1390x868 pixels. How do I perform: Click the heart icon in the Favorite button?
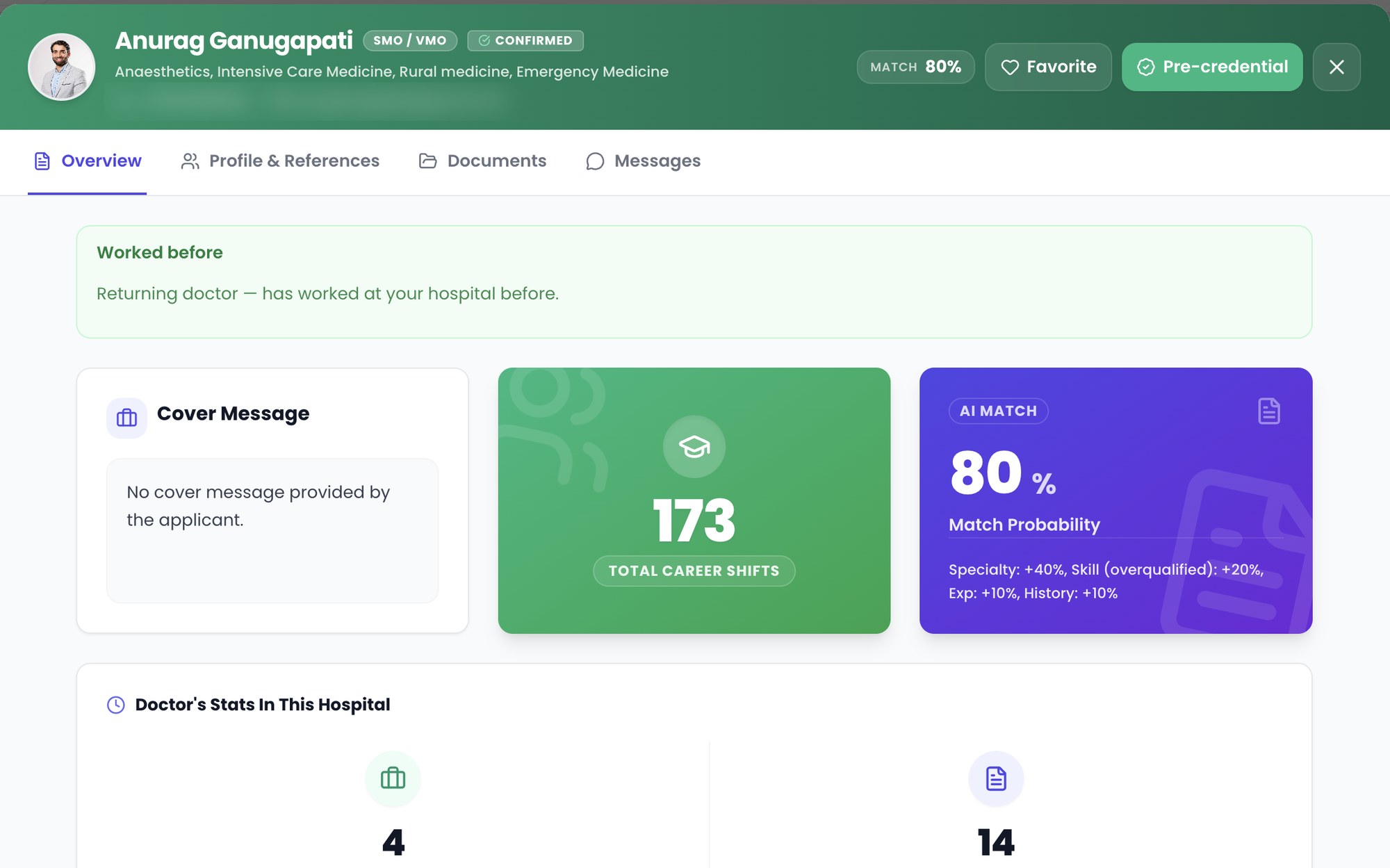[x=1010, y=67]
